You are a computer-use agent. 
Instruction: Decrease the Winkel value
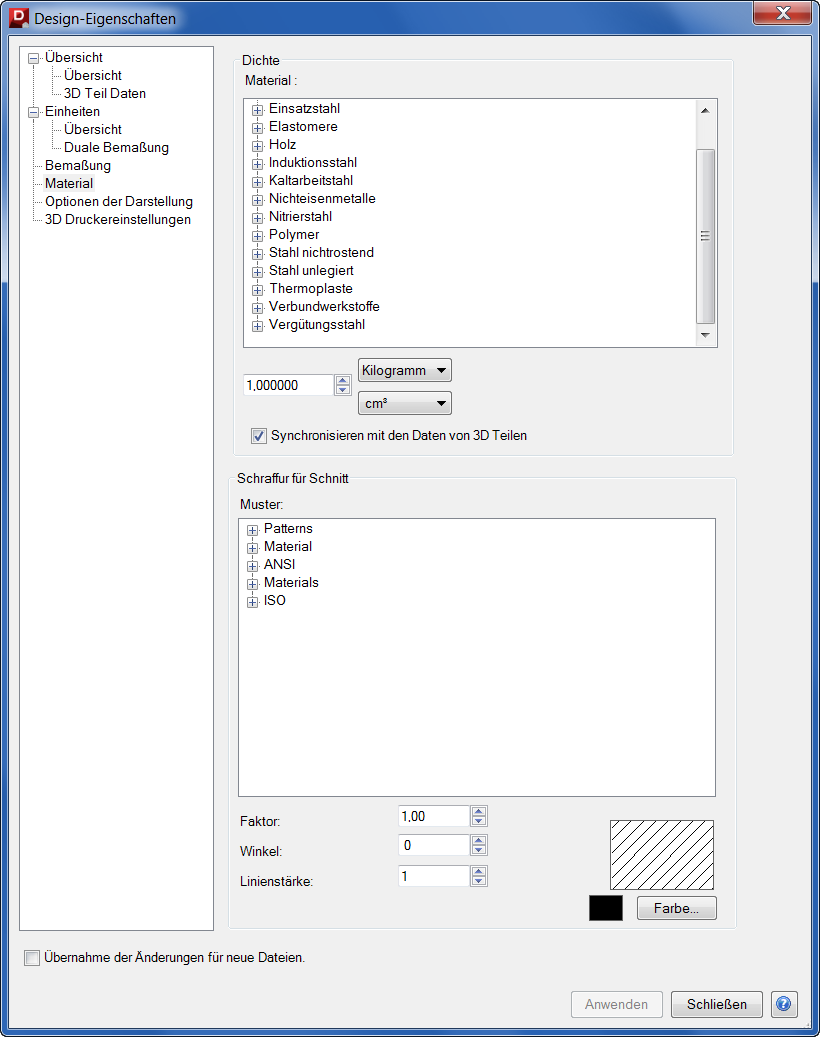click(479, 850)
